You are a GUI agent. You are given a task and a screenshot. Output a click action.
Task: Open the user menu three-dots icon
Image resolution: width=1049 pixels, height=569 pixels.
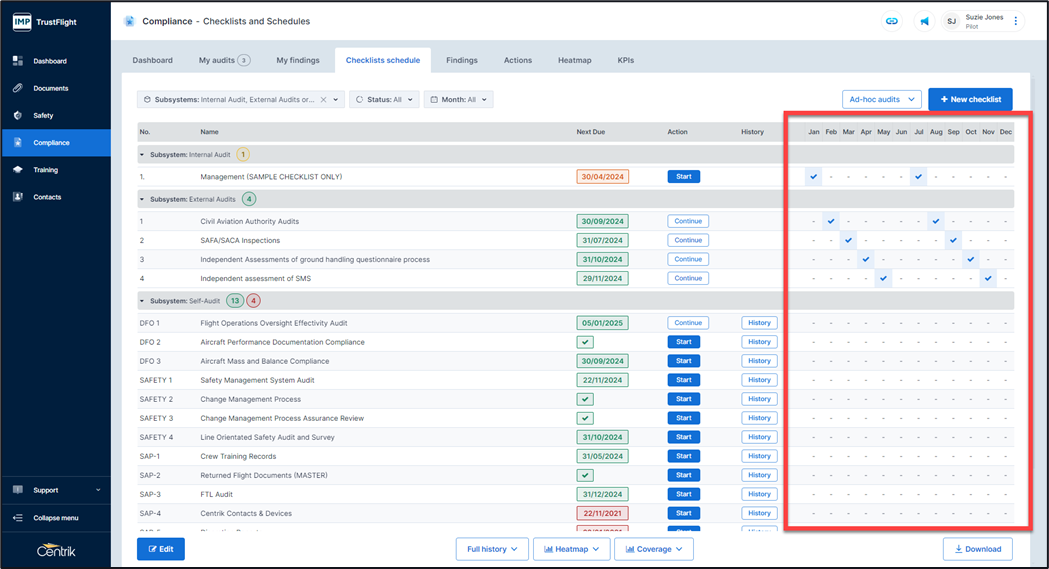(1016, 21)
